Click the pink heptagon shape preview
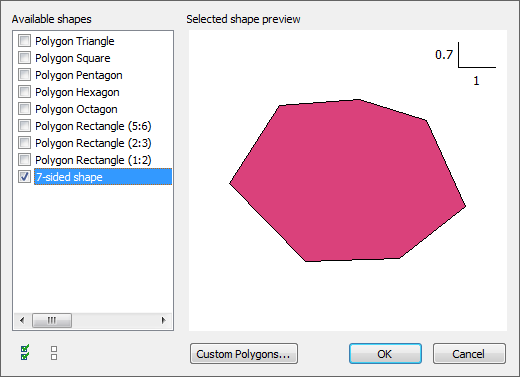520x377 pixels. click(347, 180)
